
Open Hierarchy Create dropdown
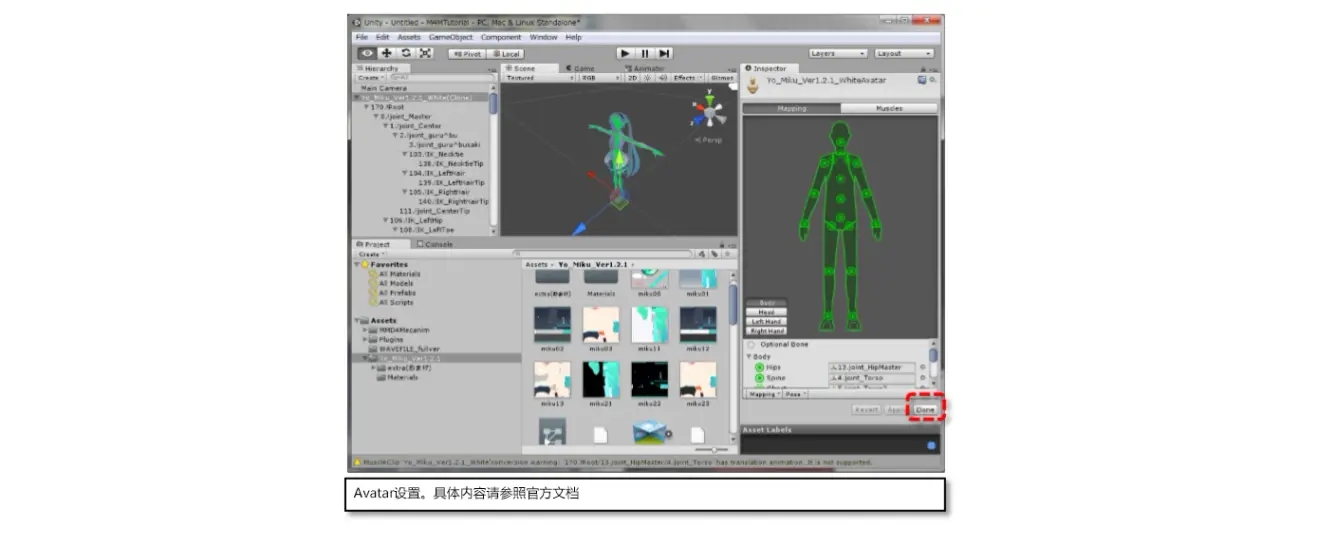coord(370,77)
